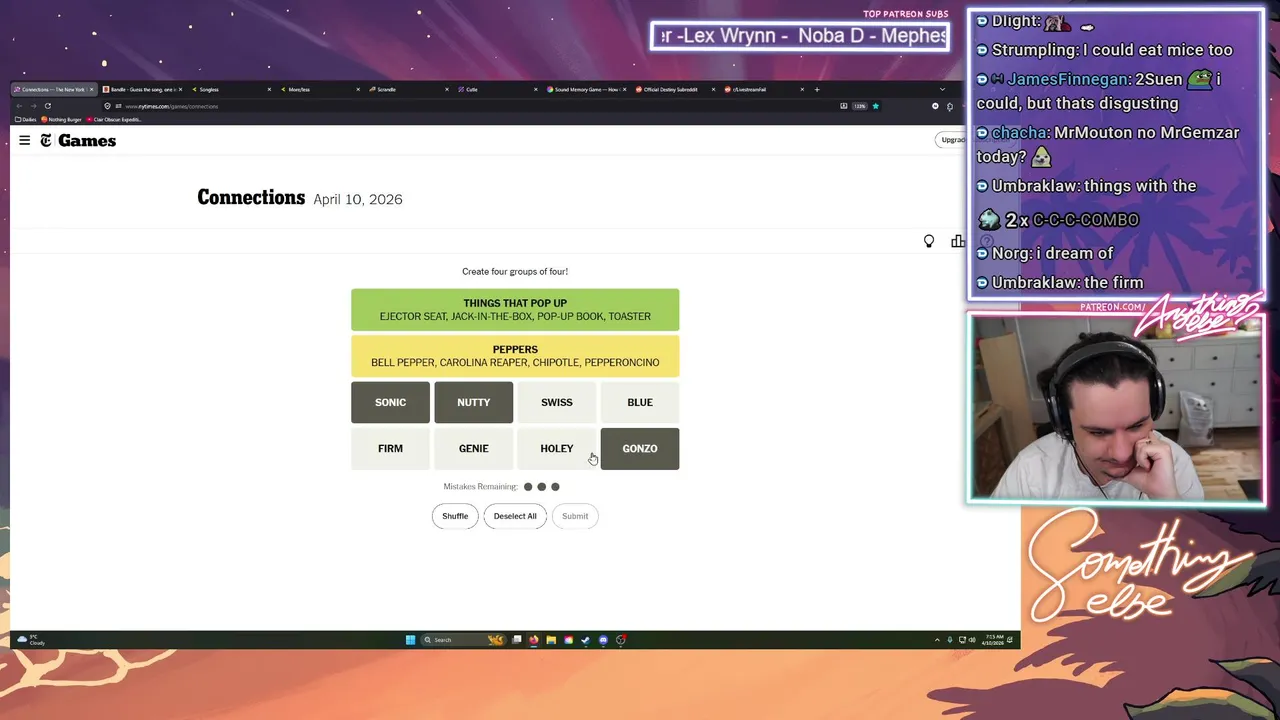Open File Explorer from the taskbar
Image resolution: width=1280 pixels, height=720 pixels.
pyautogui.click(x=551, y=640)
